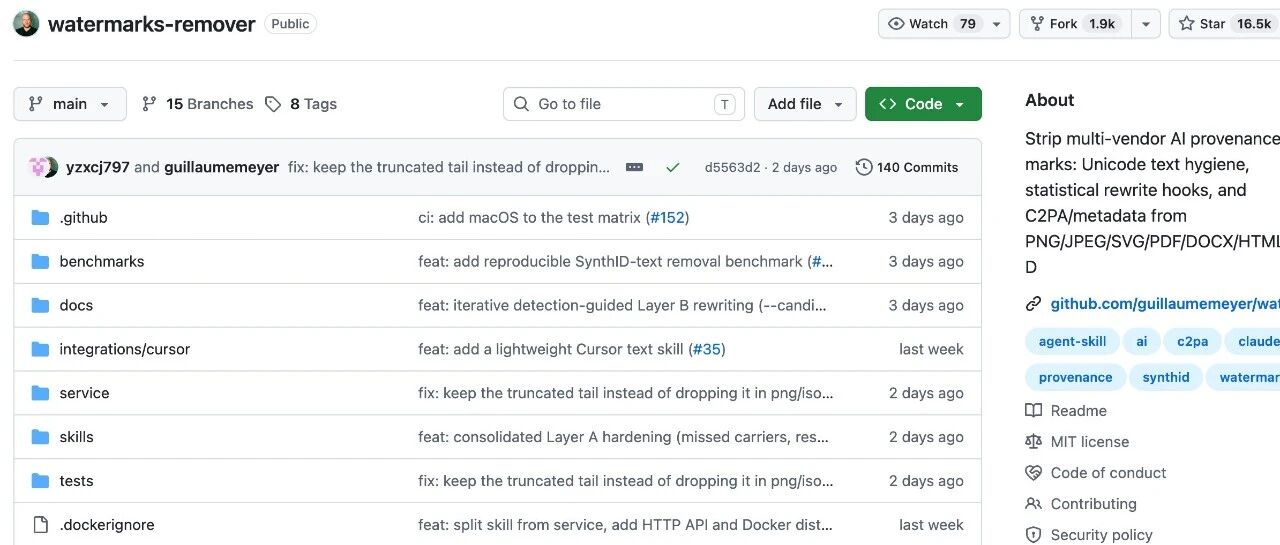Open the repository owner avatar
Screen dimensions: 1280x545
pos(27,24)
